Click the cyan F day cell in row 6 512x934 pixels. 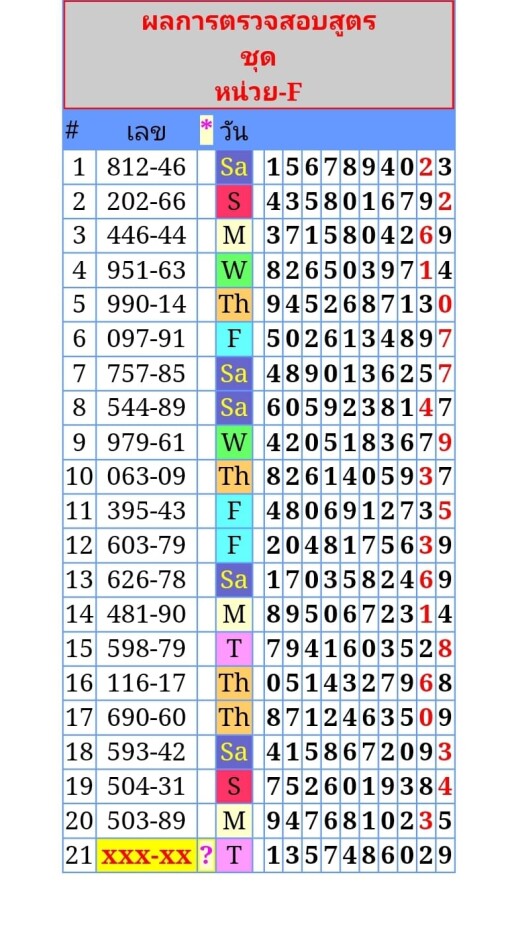tap(233, 339)
